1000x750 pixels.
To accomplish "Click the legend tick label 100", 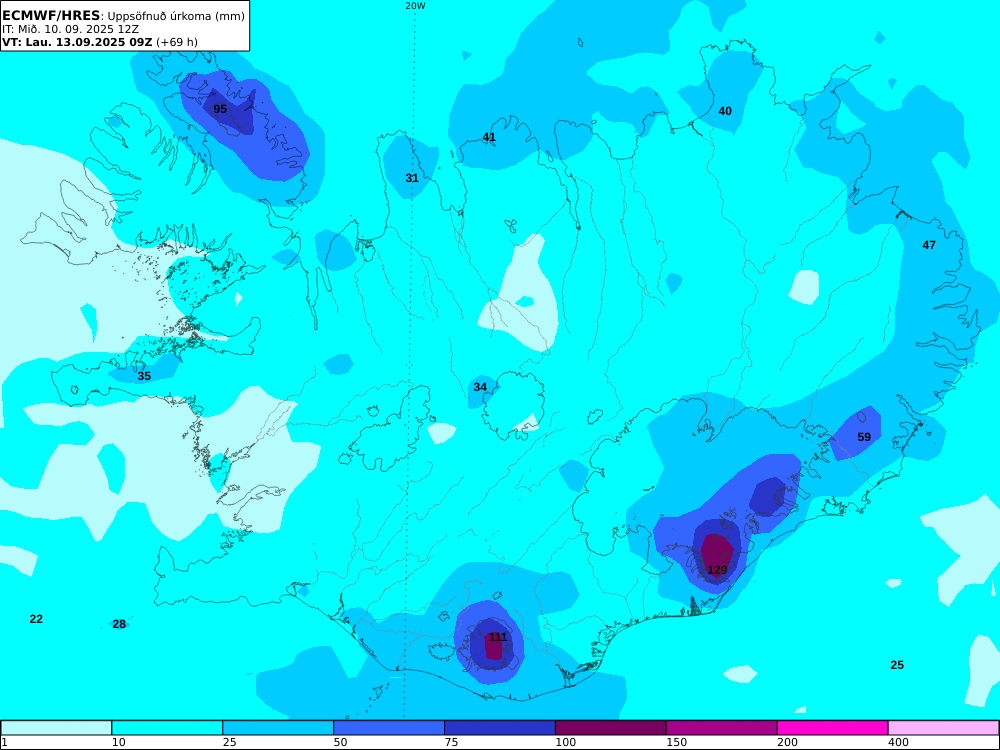I will [x=566, y=742].
